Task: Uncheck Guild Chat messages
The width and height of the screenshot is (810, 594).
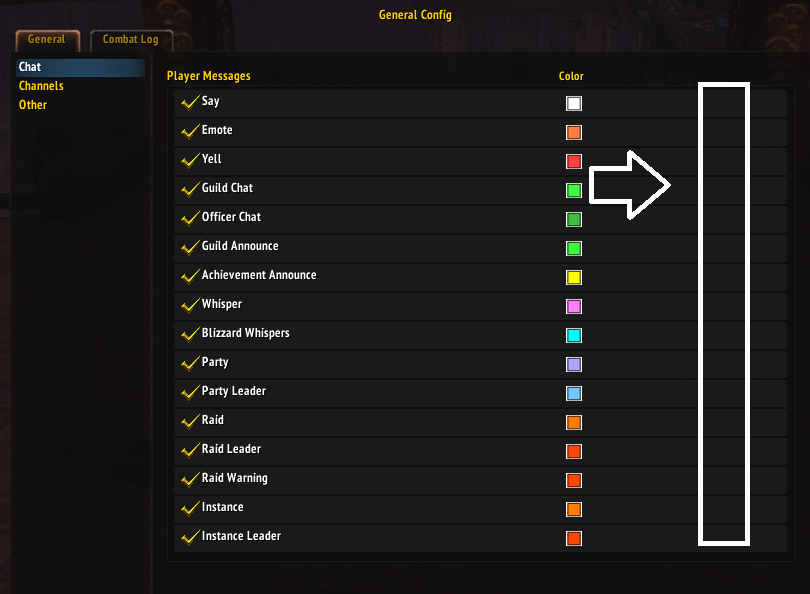Action: [188, 187]
